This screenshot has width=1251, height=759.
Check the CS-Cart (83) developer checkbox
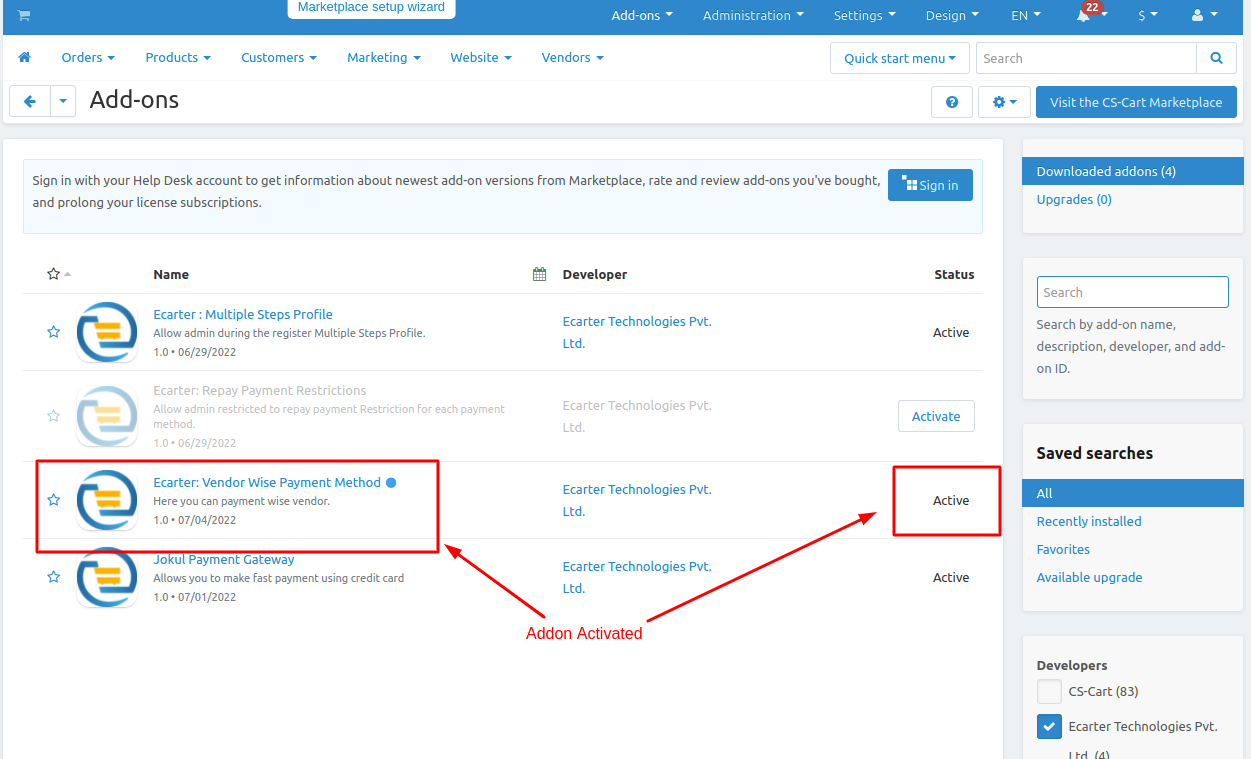(x=1049, y=692)
